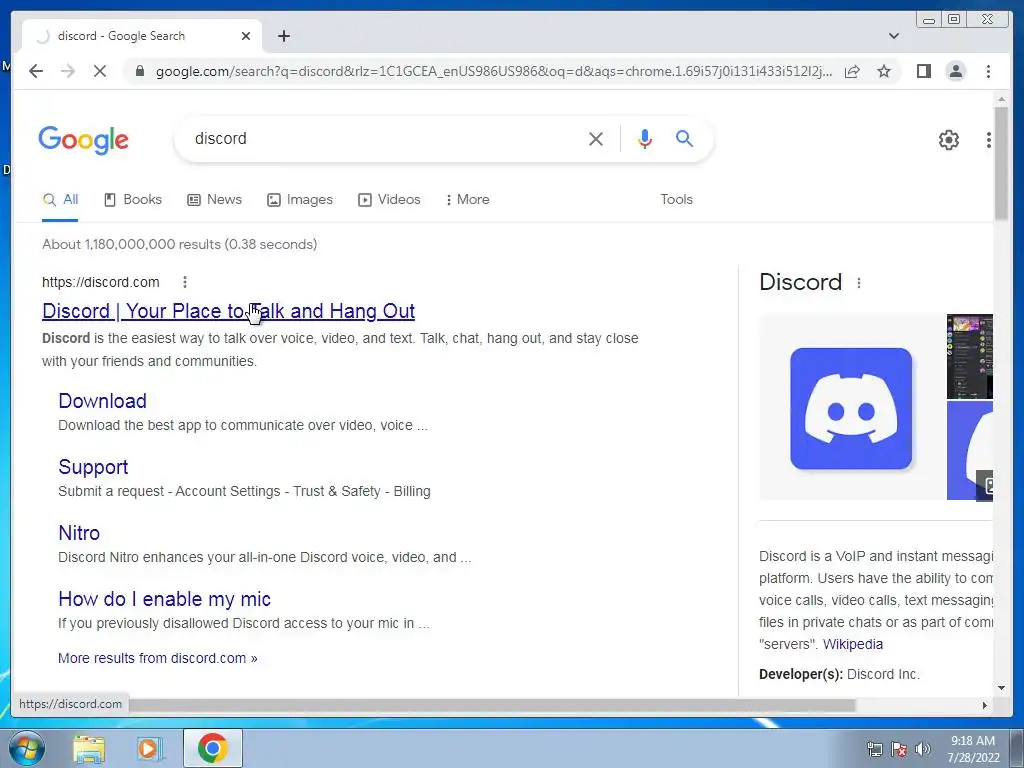Screen dimensions: 1024x768
Task: Open the Nitro sitelink
Action: 79,533
